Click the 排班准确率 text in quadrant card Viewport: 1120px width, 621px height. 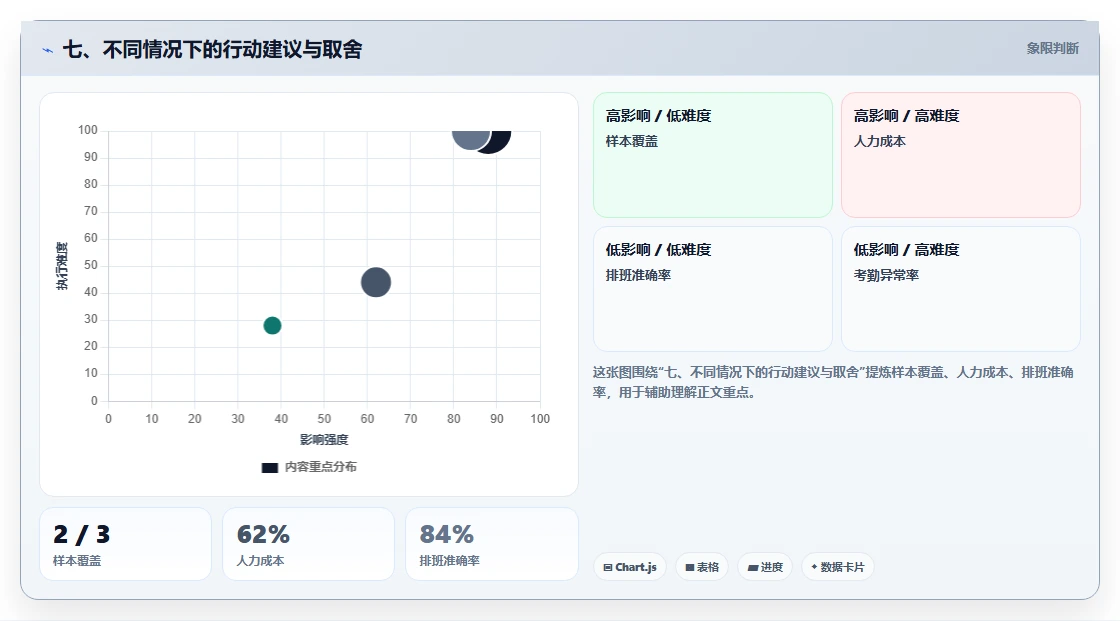pos(639,275)
